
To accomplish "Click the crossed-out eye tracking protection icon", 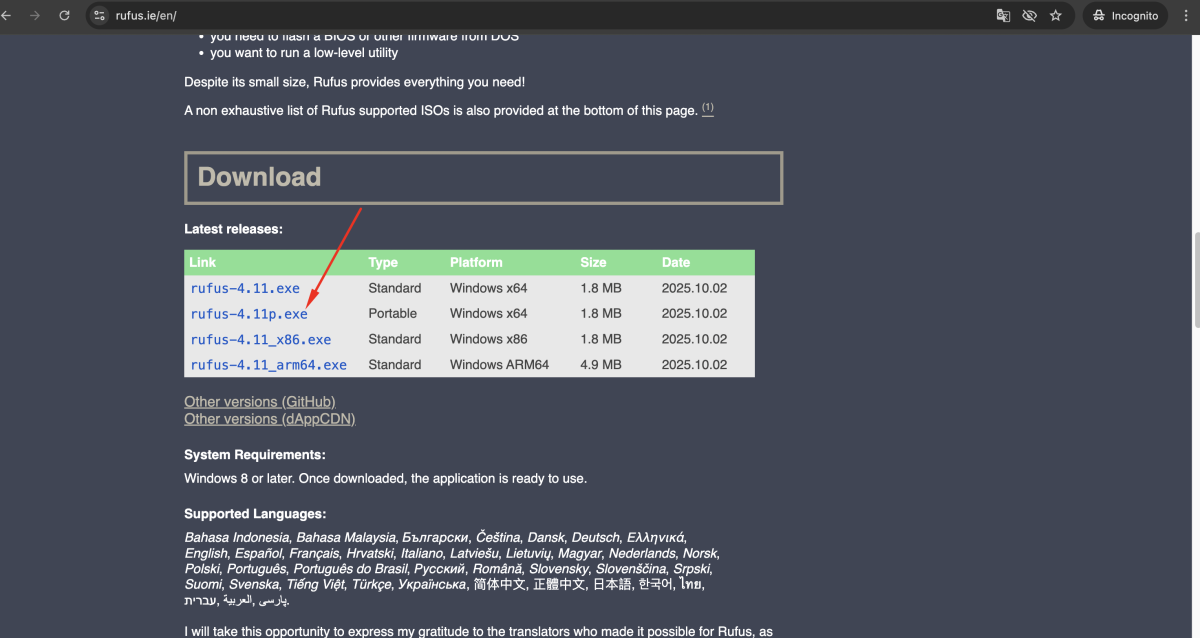I will coord(1029,16).
